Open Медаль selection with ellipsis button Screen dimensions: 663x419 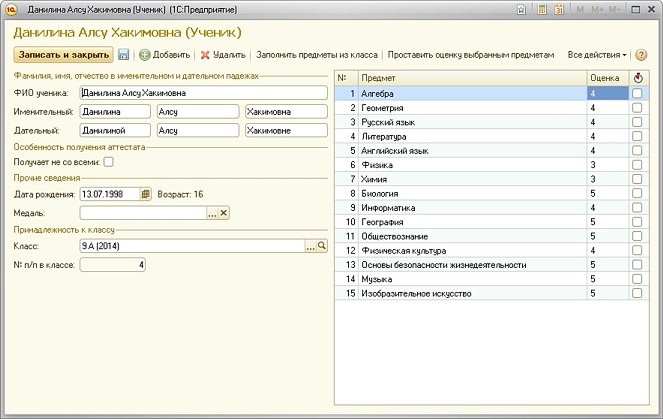(212, 213)
